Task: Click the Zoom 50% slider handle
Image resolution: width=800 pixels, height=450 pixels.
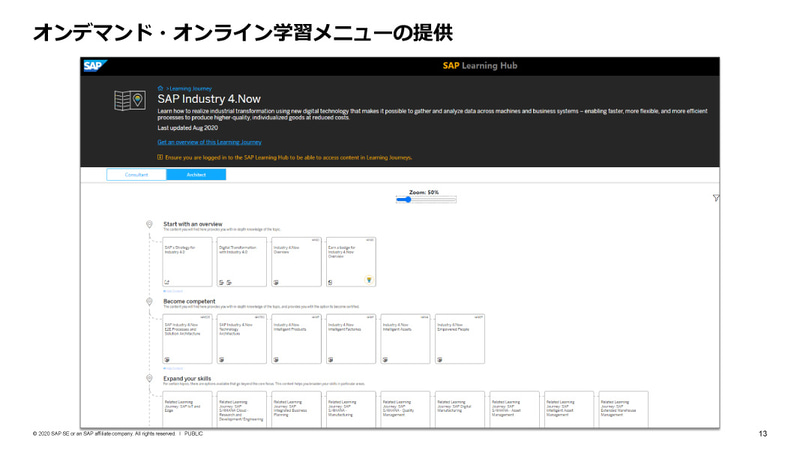Action: click(x=408, y=199)
